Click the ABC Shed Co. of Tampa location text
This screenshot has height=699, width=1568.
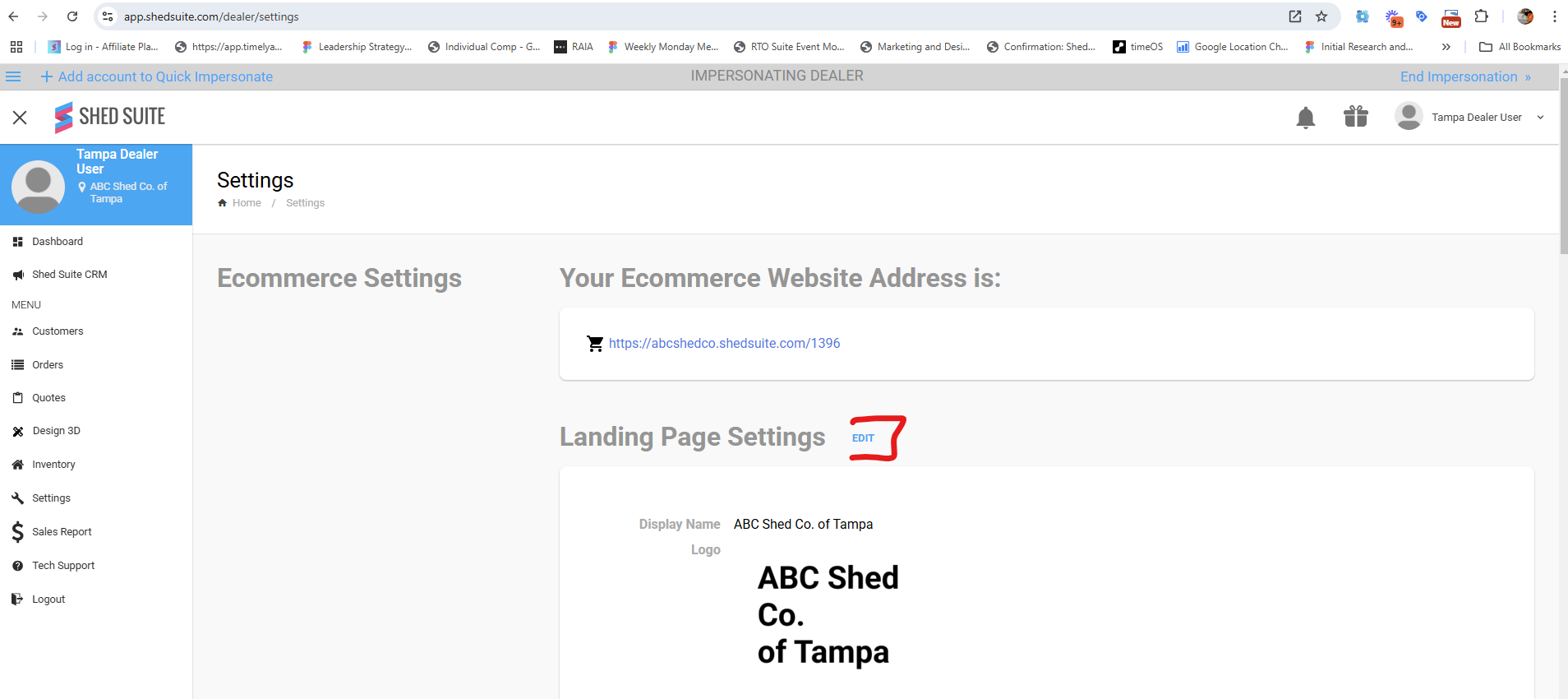tap(128, 192)
